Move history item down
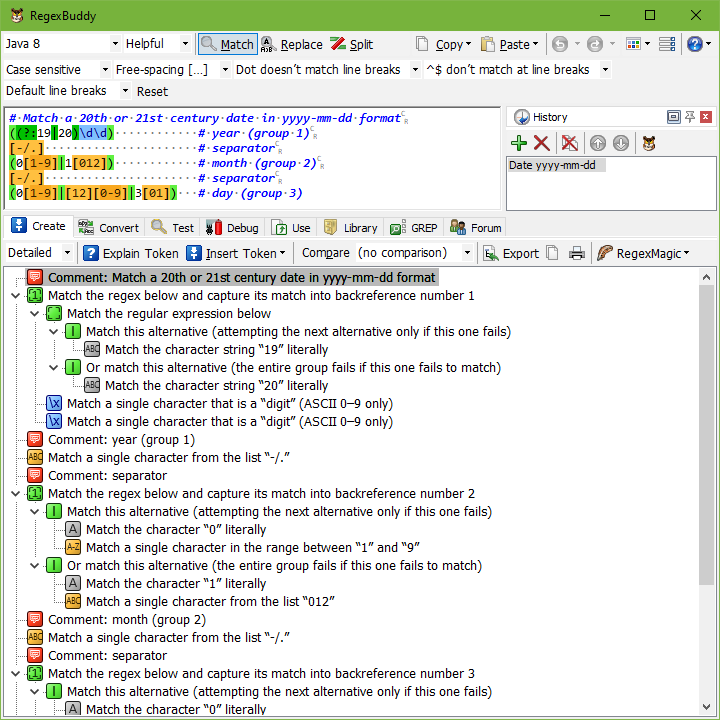 621,143
